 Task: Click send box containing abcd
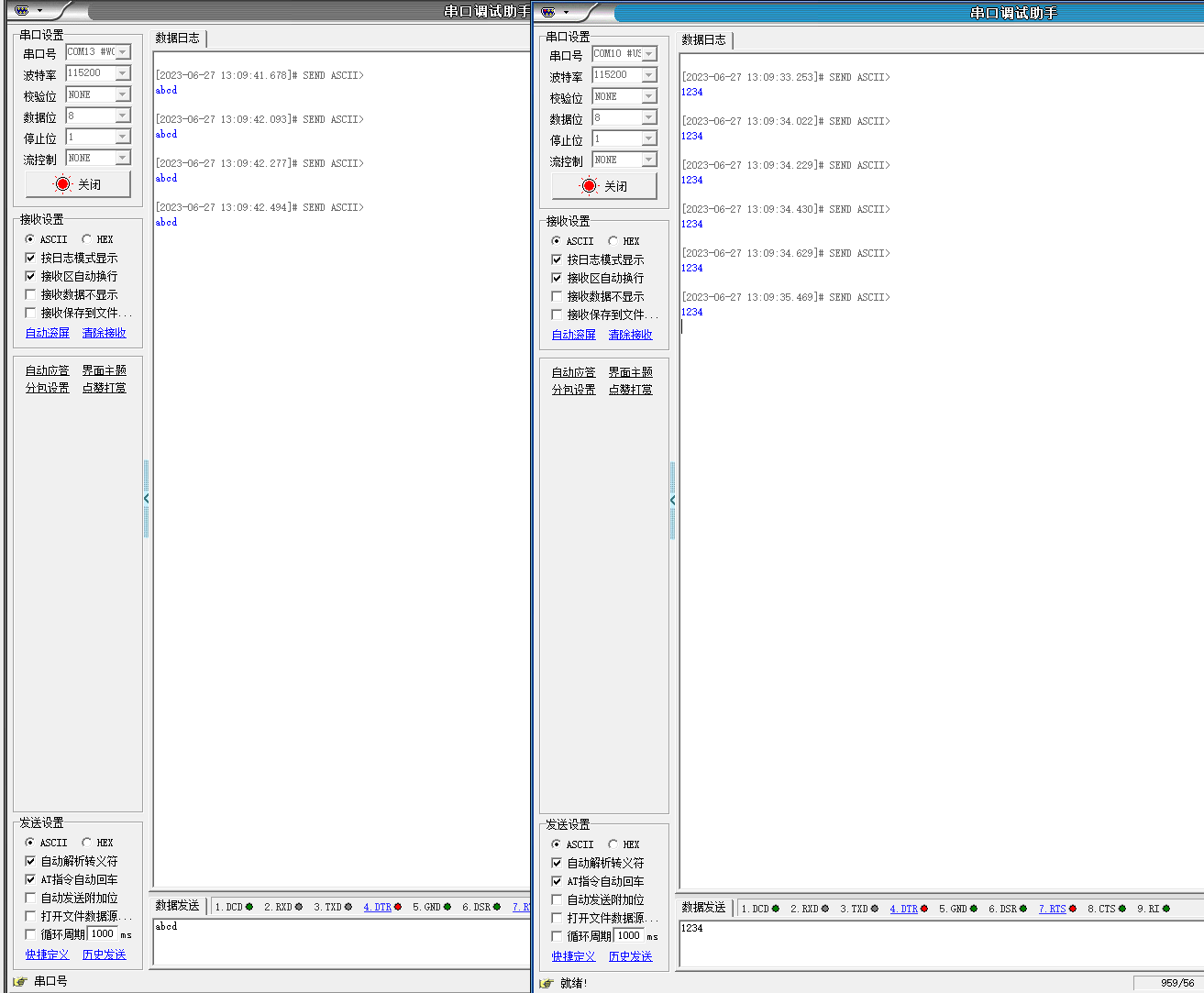point(341,942)
